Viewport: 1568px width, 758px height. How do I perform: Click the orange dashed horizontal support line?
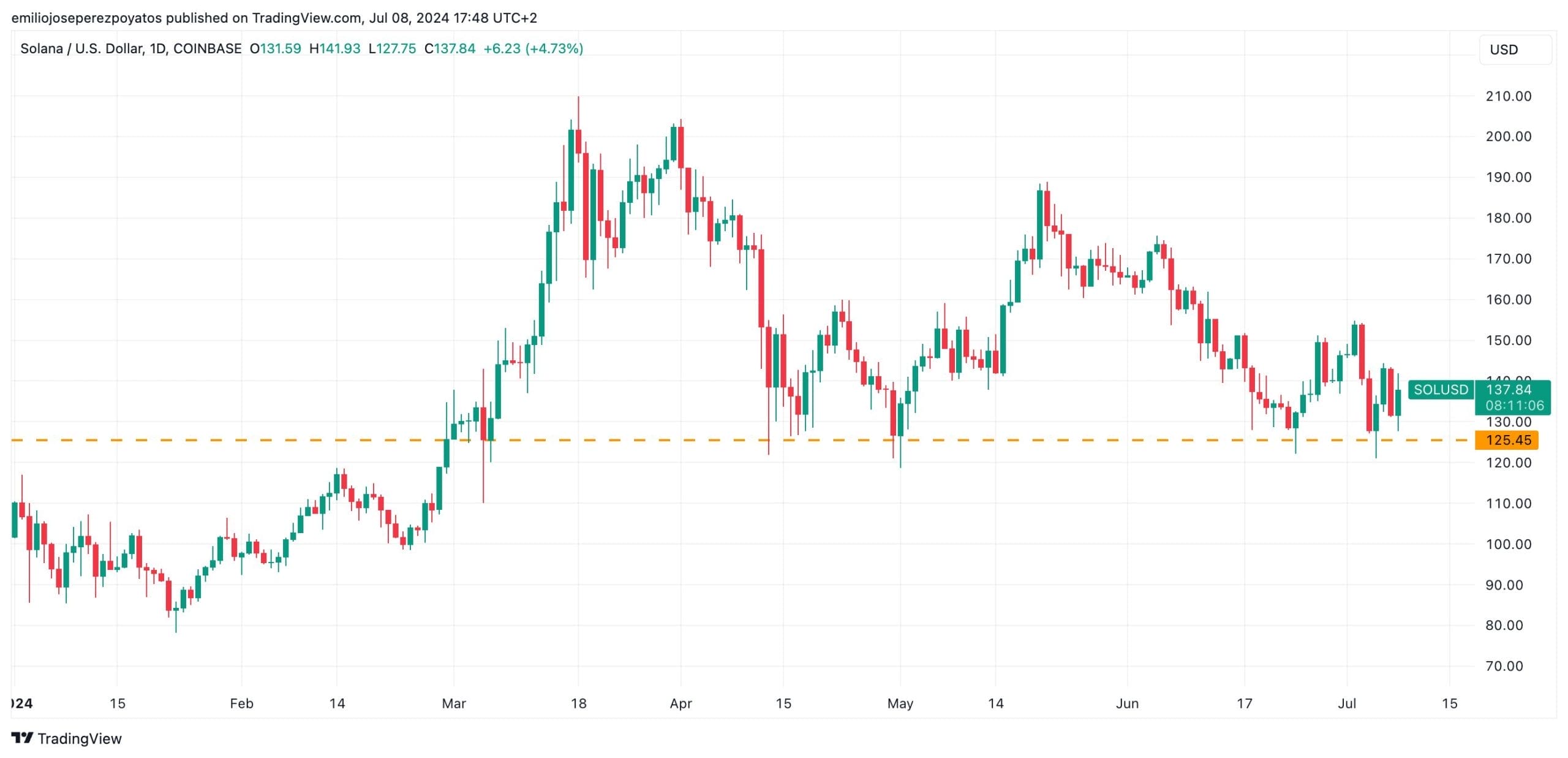click(612, 440)
